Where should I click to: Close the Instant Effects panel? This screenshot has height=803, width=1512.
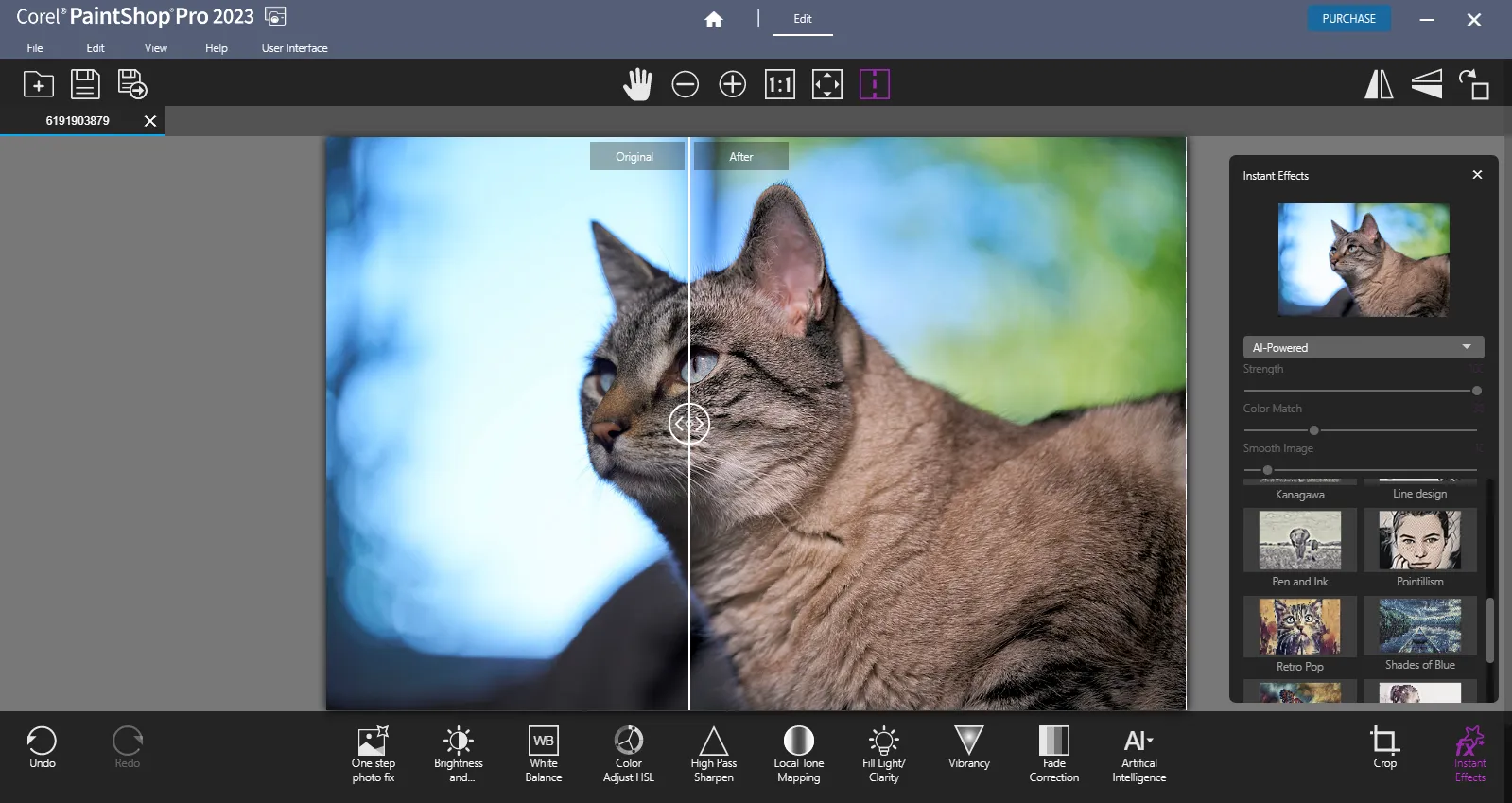point(1478,175)
